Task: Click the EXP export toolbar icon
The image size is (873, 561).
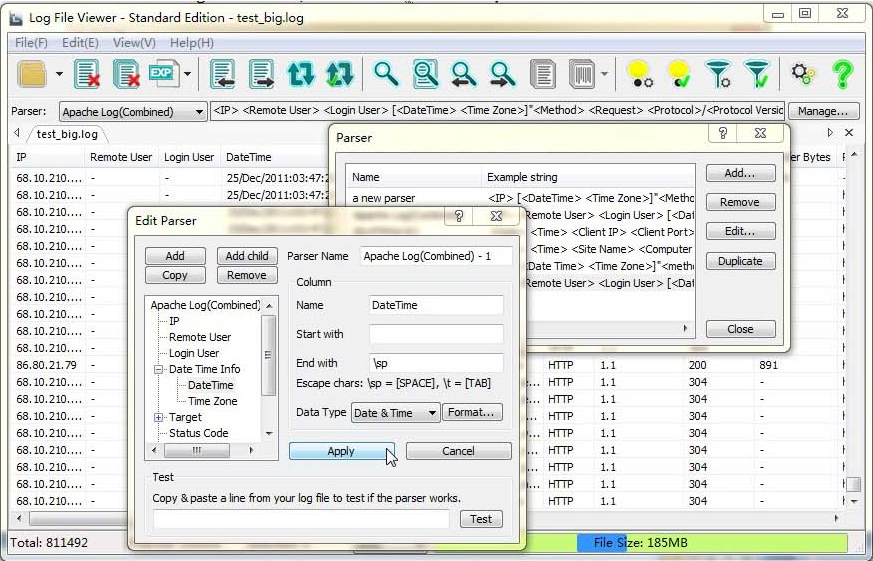Action: coord(162,74)
